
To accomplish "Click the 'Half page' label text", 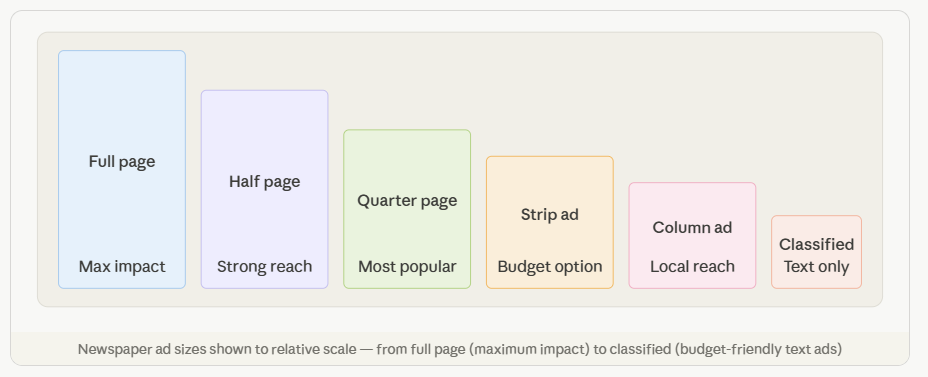I will (265, 182).
